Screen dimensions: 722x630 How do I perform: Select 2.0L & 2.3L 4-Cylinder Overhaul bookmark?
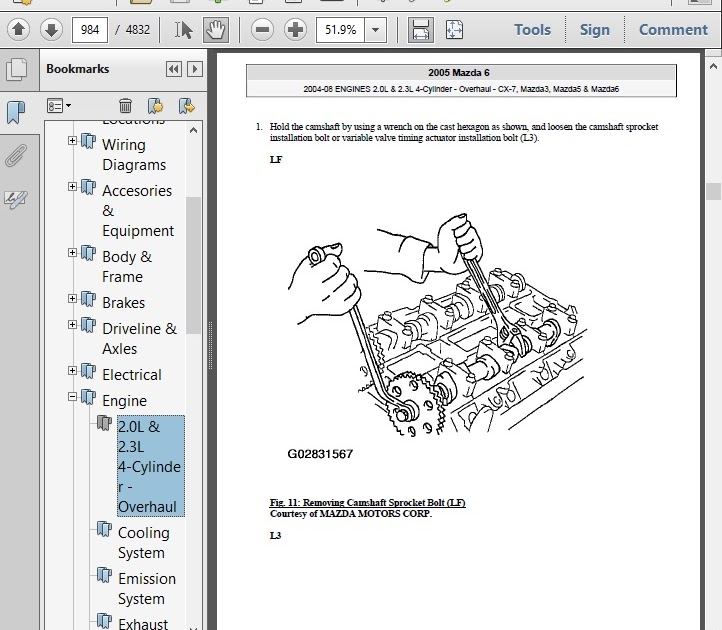(x=151, y=466)
